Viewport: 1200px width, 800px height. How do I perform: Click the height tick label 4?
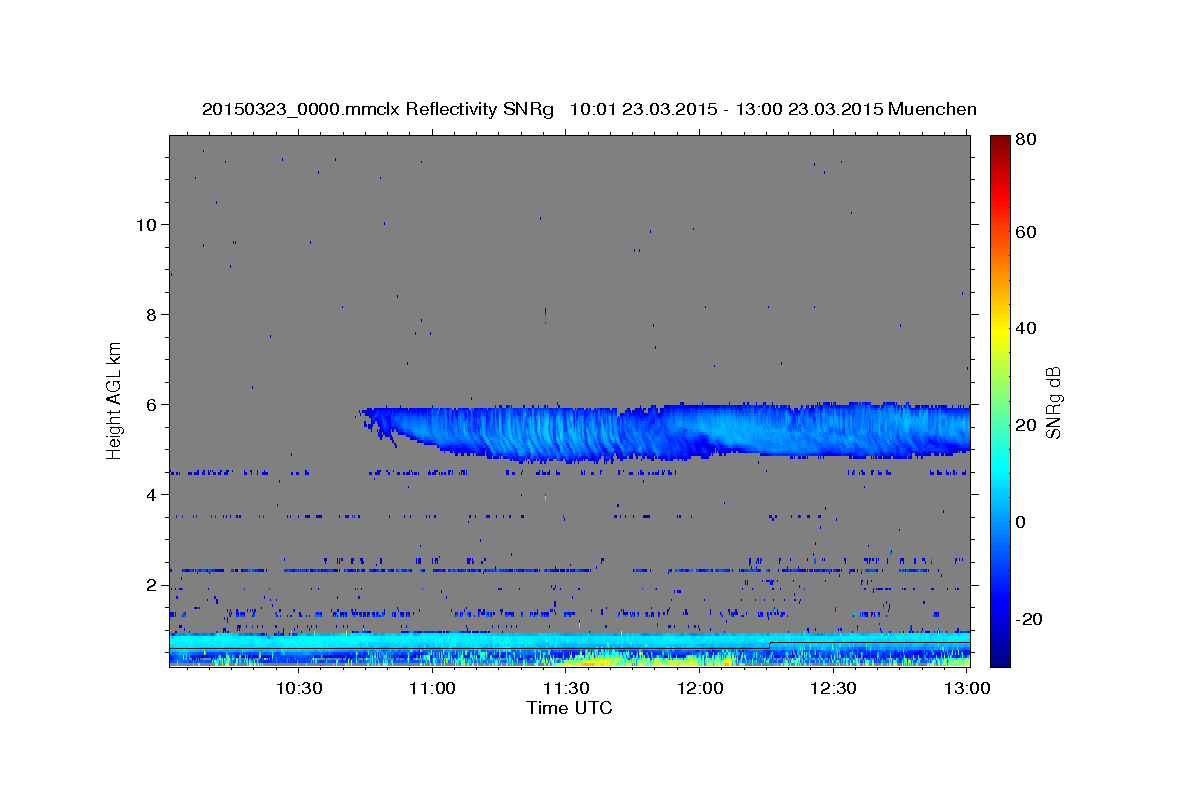click(152, 494)
